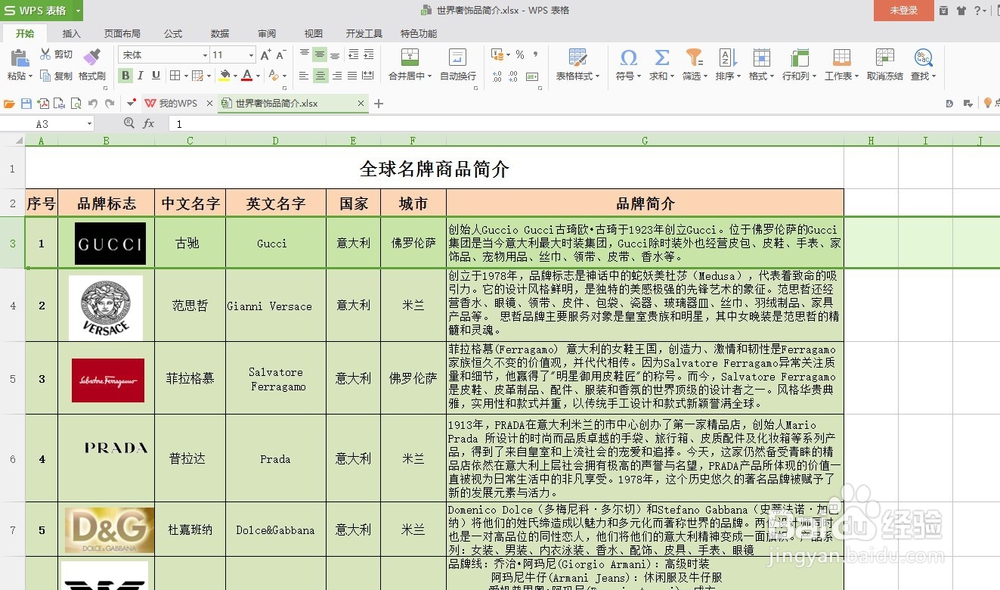Open the borders dropdown arrow
The image size is (1000, 590).
186,76
